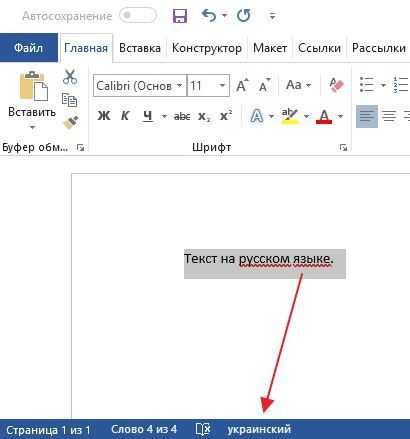Toggle bold Ж formatting
This screenshot has height=439, width=410.
pos(104,116)
